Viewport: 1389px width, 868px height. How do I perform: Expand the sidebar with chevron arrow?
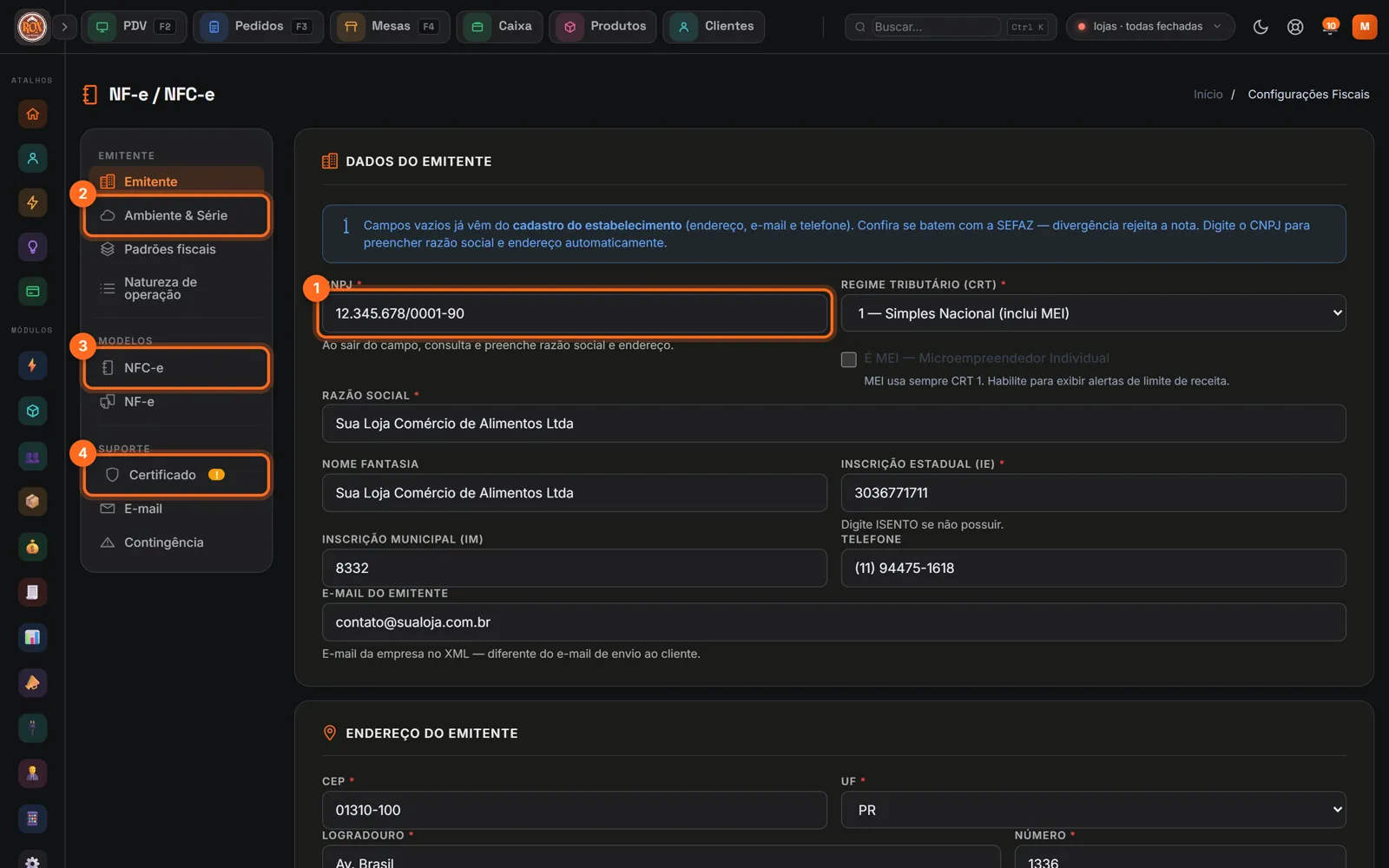[64, 27]
